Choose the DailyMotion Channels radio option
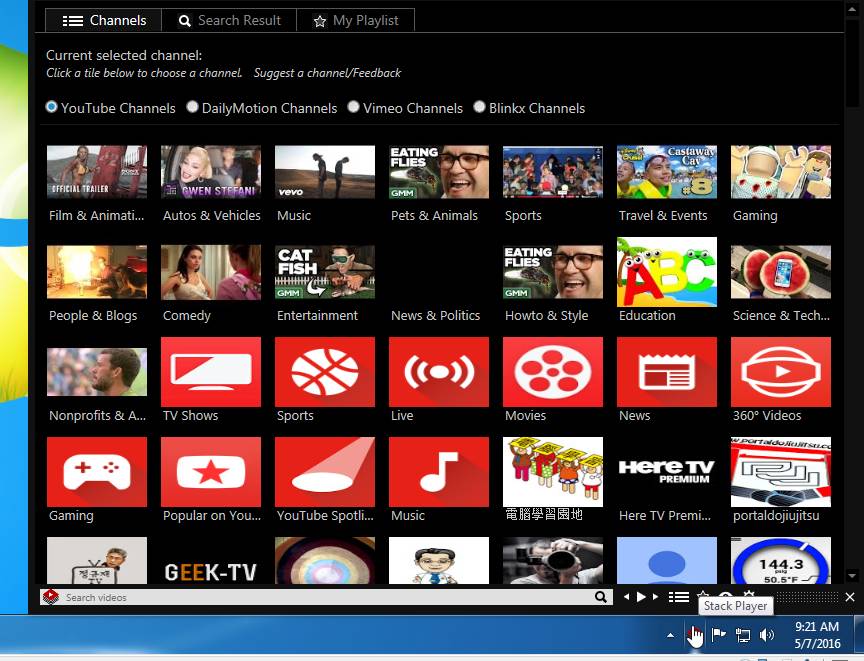Image resolution: width=864 pixels, height=661 pixels. [x=193, y=107]
